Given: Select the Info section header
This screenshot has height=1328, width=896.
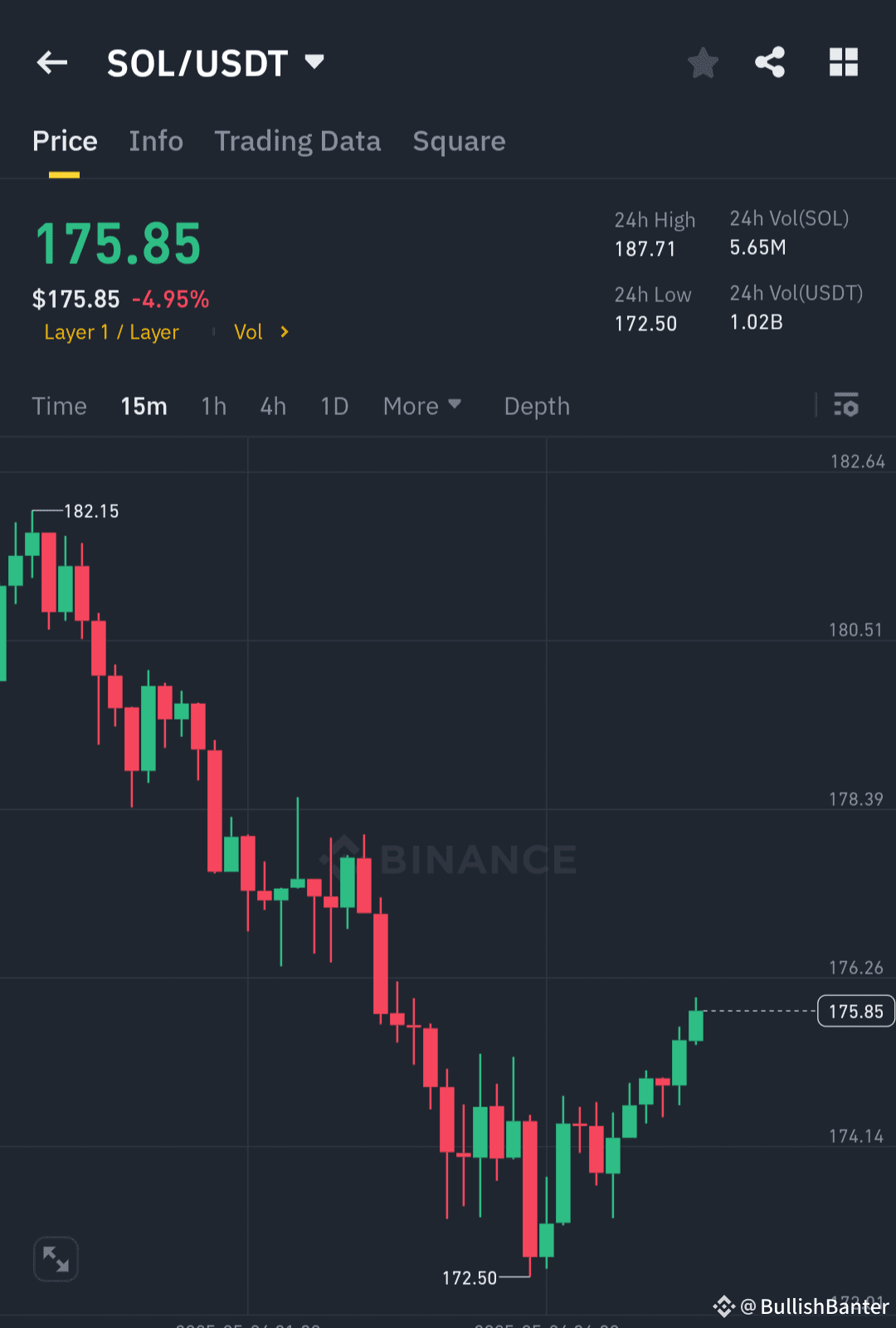Looking at the screenshot, I should [x=155, y=141].
